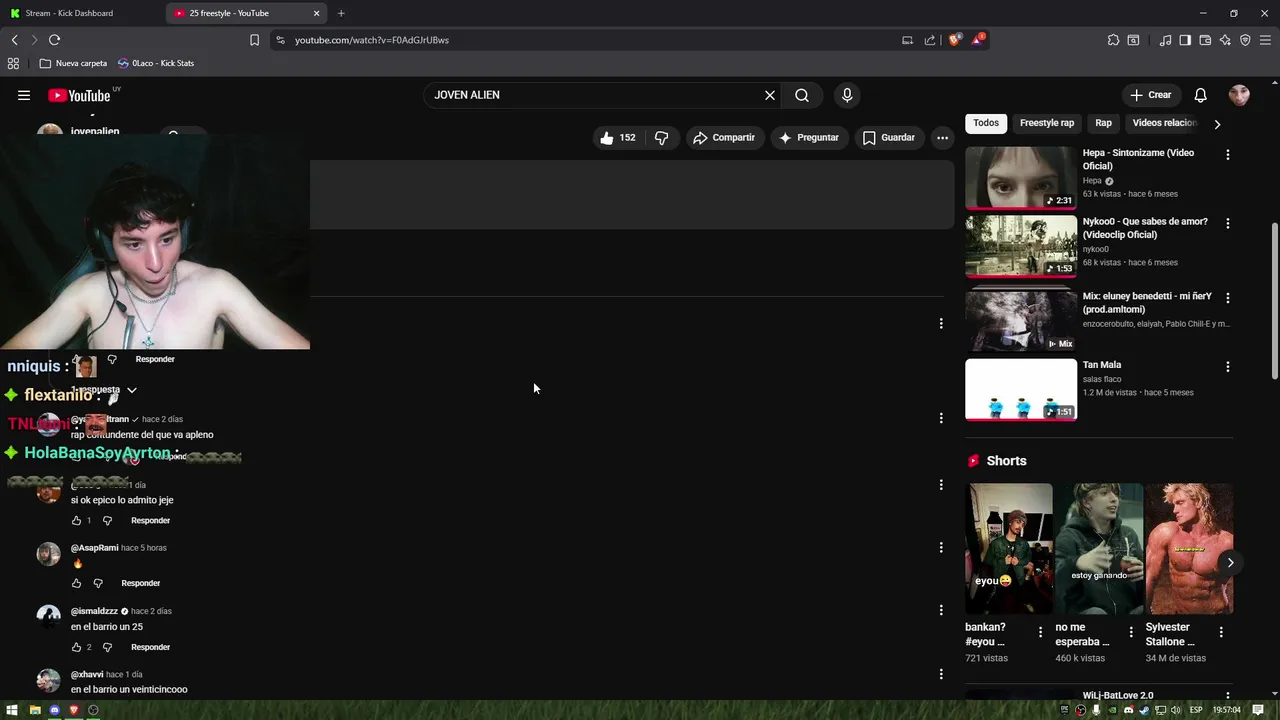Open the browser extensions puzzle icon
Viewport: 1280px width, 720px height.
(1113, 40)
